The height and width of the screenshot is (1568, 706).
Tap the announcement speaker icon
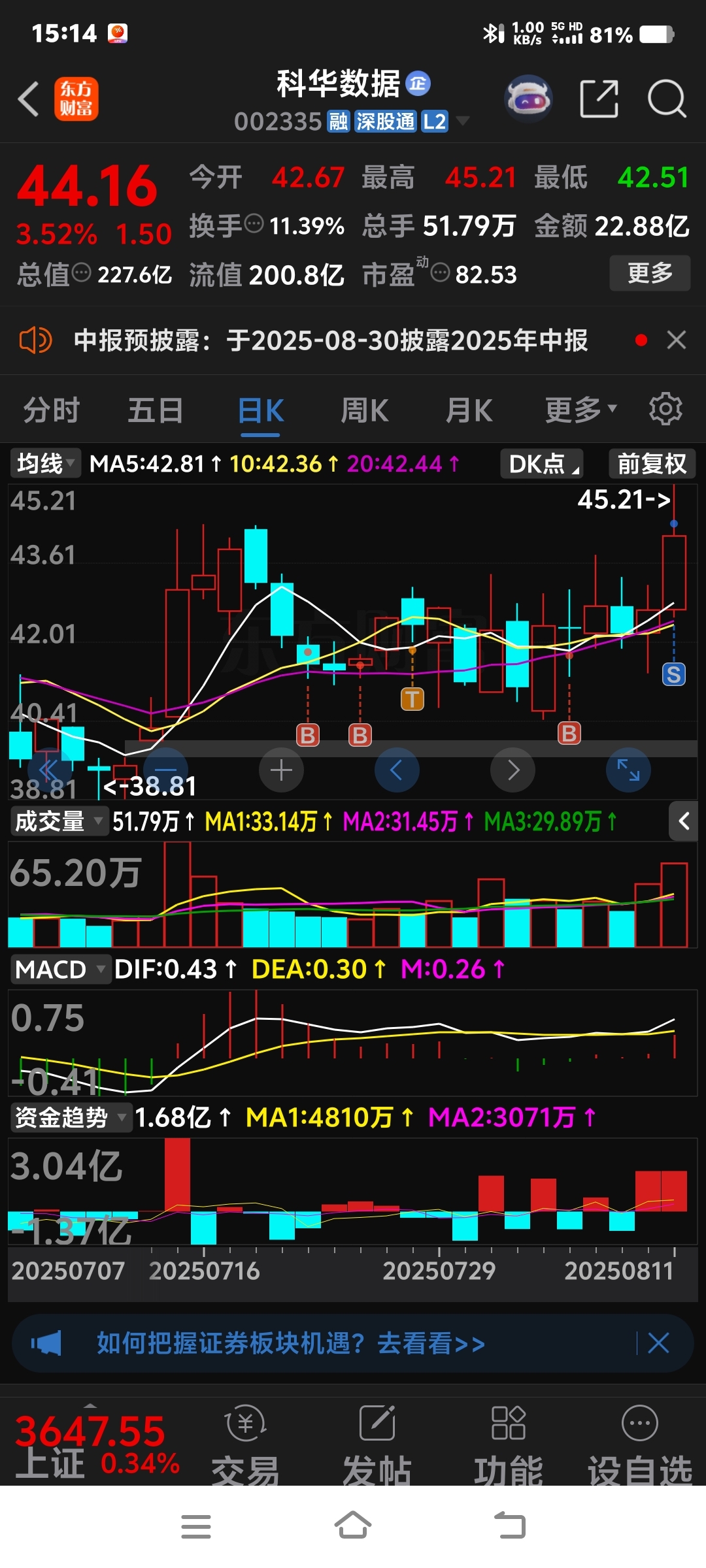pyautogui.click(x=35, y=340)
